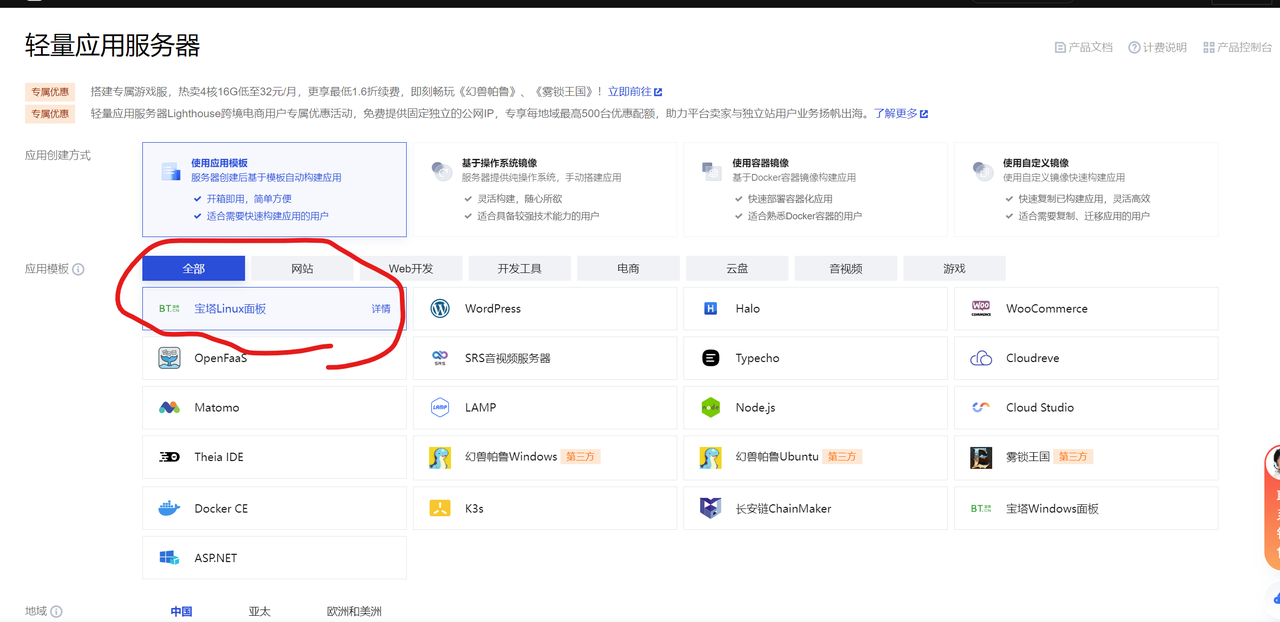Show the 开发工具 template tab
The image size is (1280, 622).
click(x=520, y=268)
